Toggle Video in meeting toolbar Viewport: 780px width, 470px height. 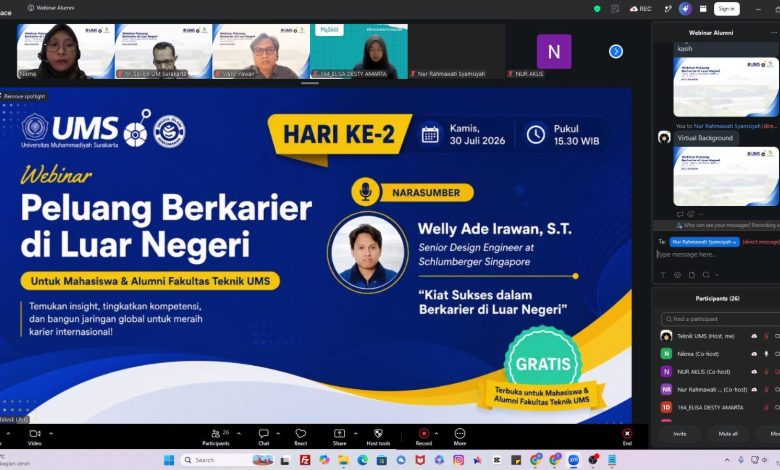click(x=35, y=437)
